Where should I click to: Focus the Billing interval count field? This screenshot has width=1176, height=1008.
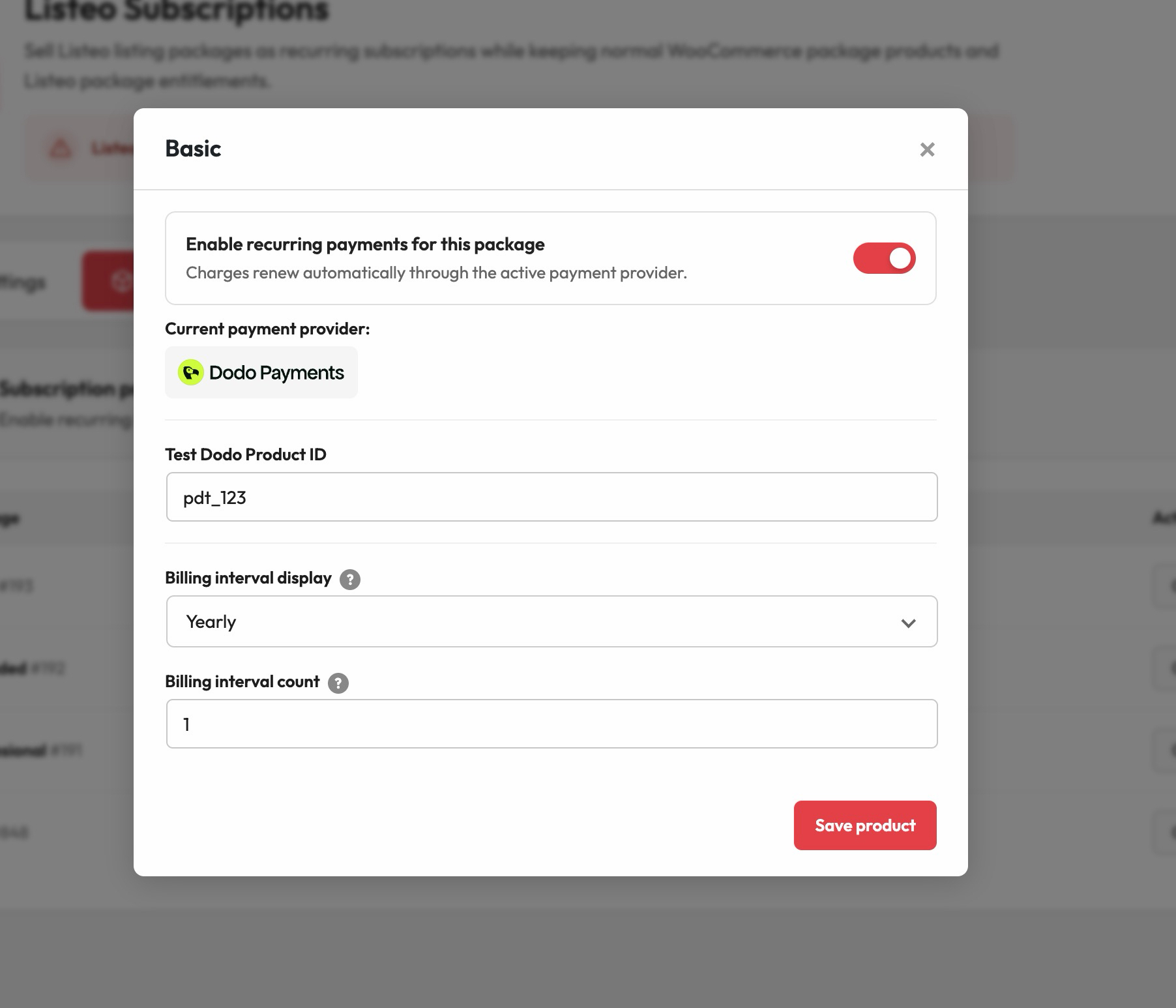551,724
